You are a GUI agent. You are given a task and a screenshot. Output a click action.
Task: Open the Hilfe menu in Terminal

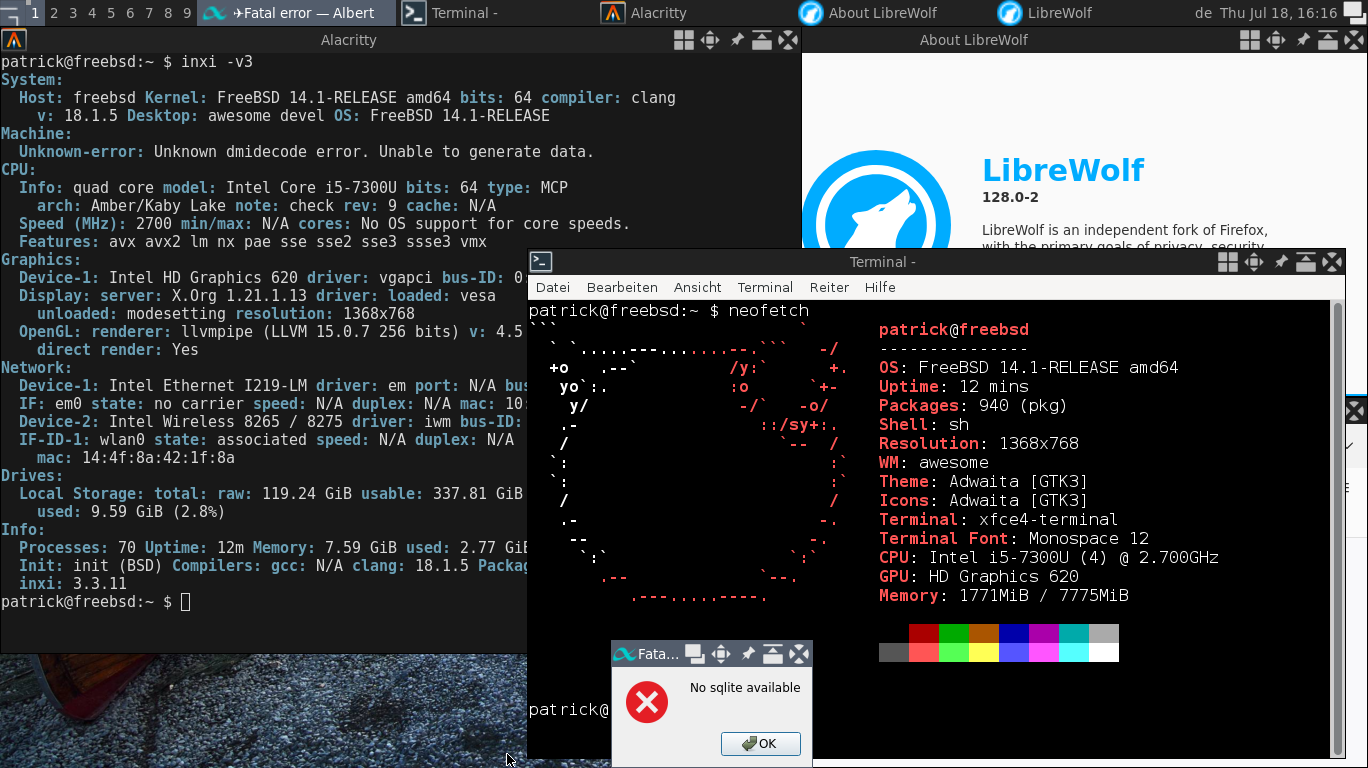tap(880, 287)
